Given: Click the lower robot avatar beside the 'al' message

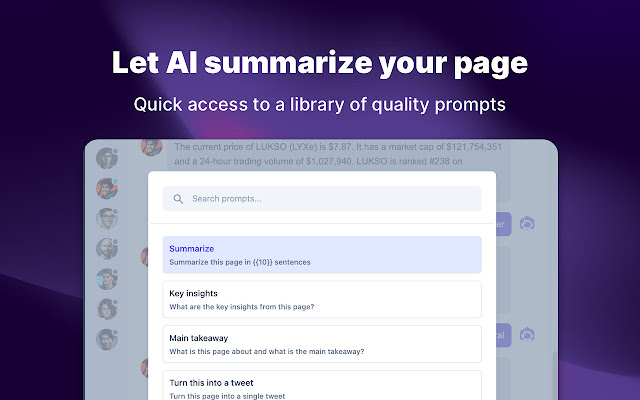Looking at the screenshot, I should (x=527, y=335).
